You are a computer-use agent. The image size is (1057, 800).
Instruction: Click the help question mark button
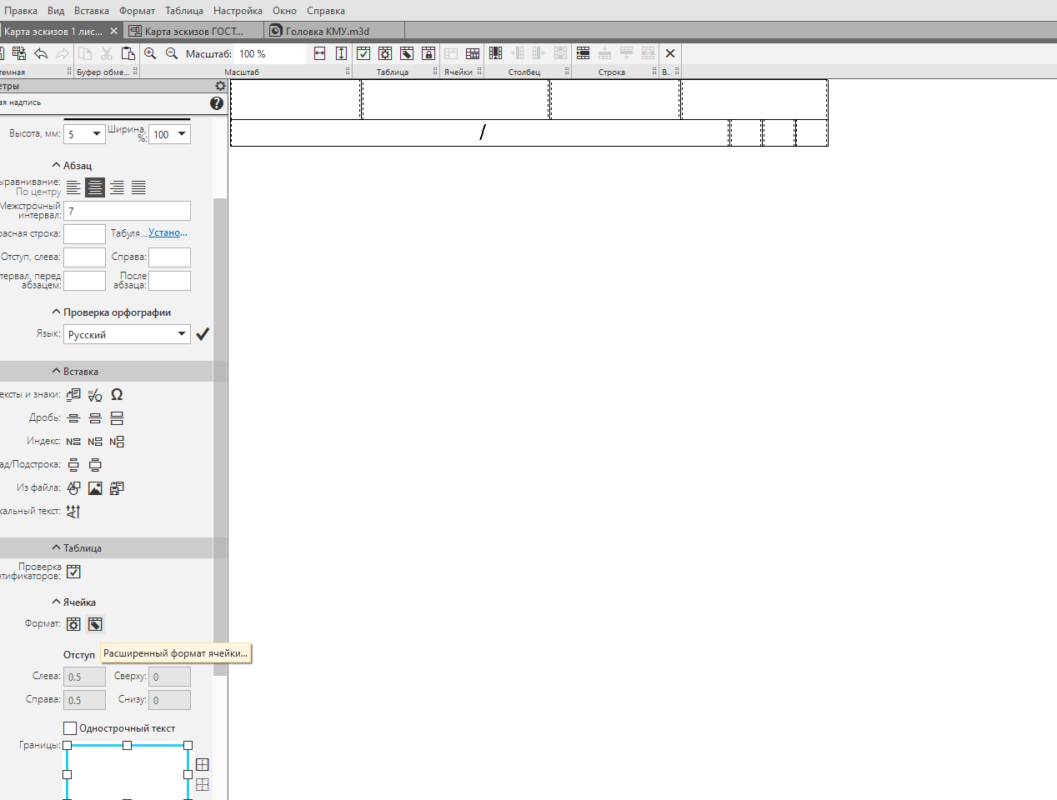[x=217, y=103]
